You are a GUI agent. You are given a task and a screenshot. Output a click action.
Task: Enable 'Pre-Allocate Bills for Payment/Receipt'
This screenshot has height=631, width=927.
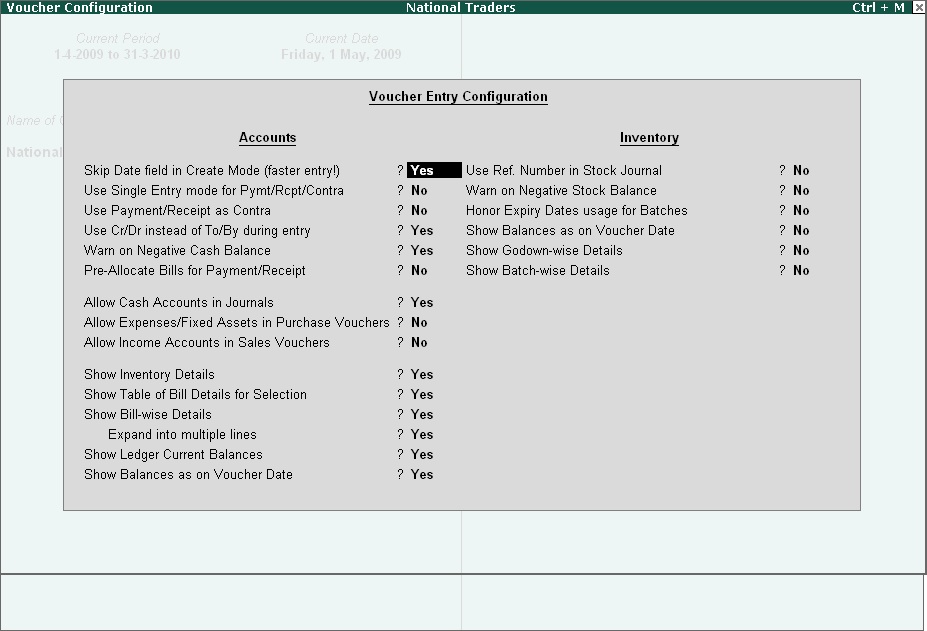419,270
